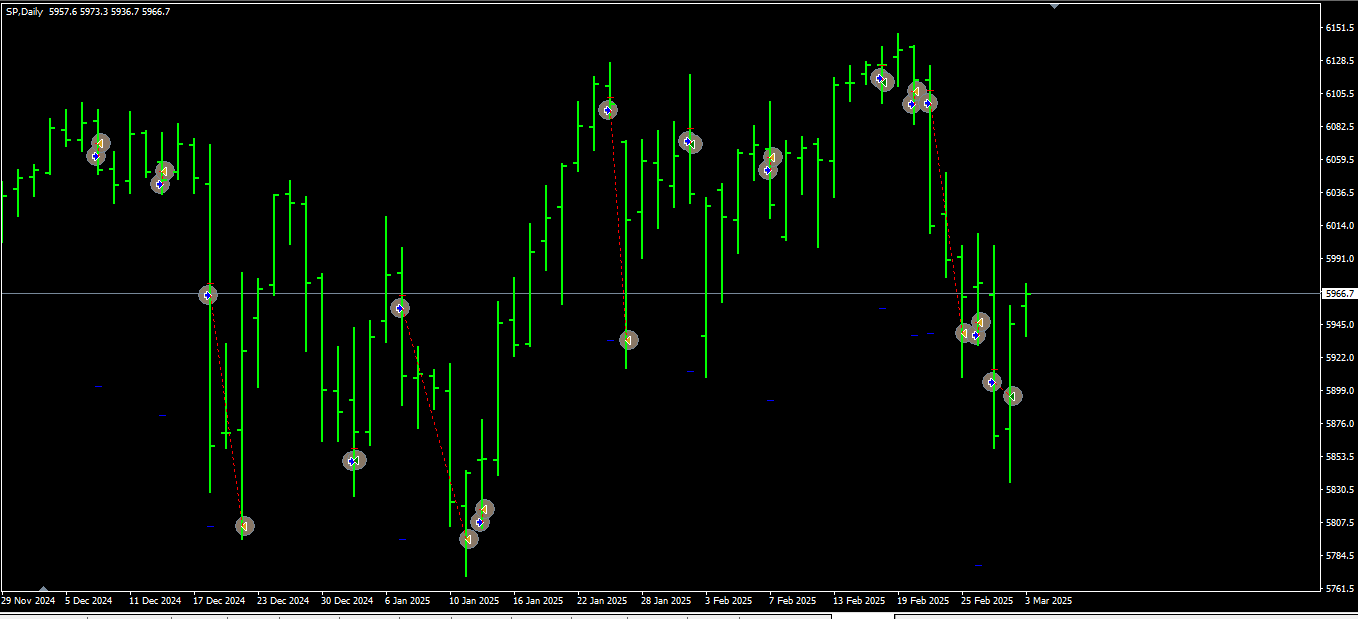
Task: Click the 6151.5 price axis label
Action: tap(1339, 28)
